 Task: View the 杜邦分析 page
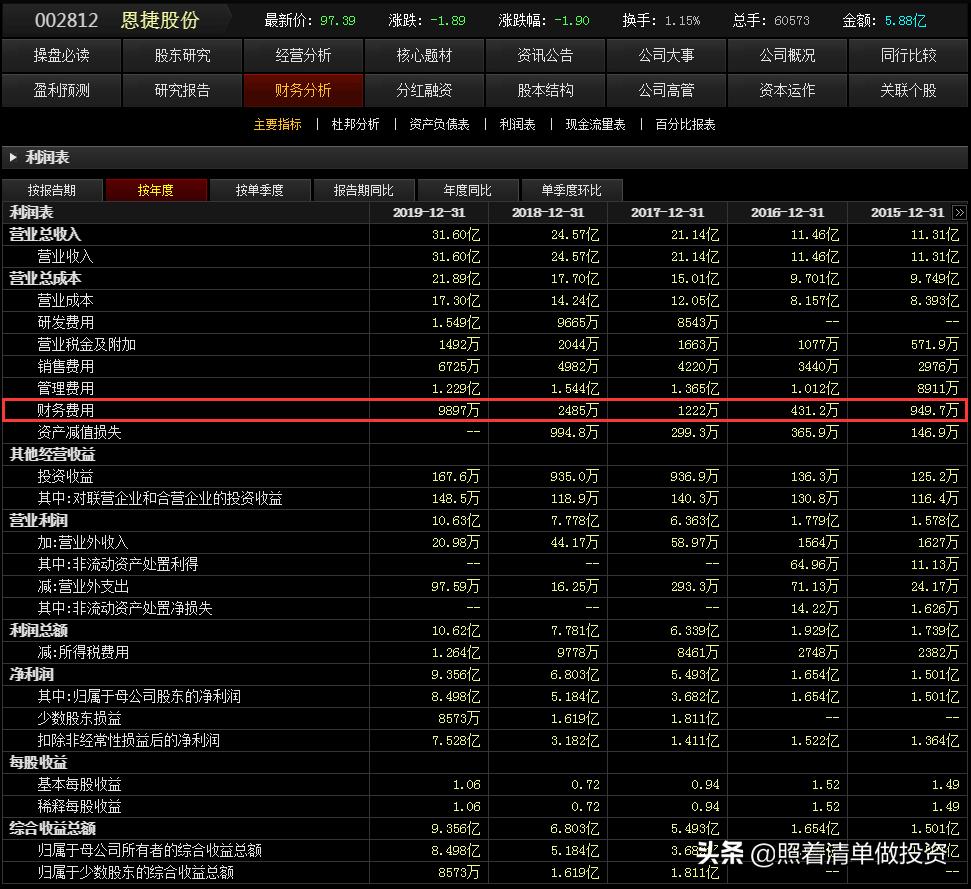(x=354, y=125)
